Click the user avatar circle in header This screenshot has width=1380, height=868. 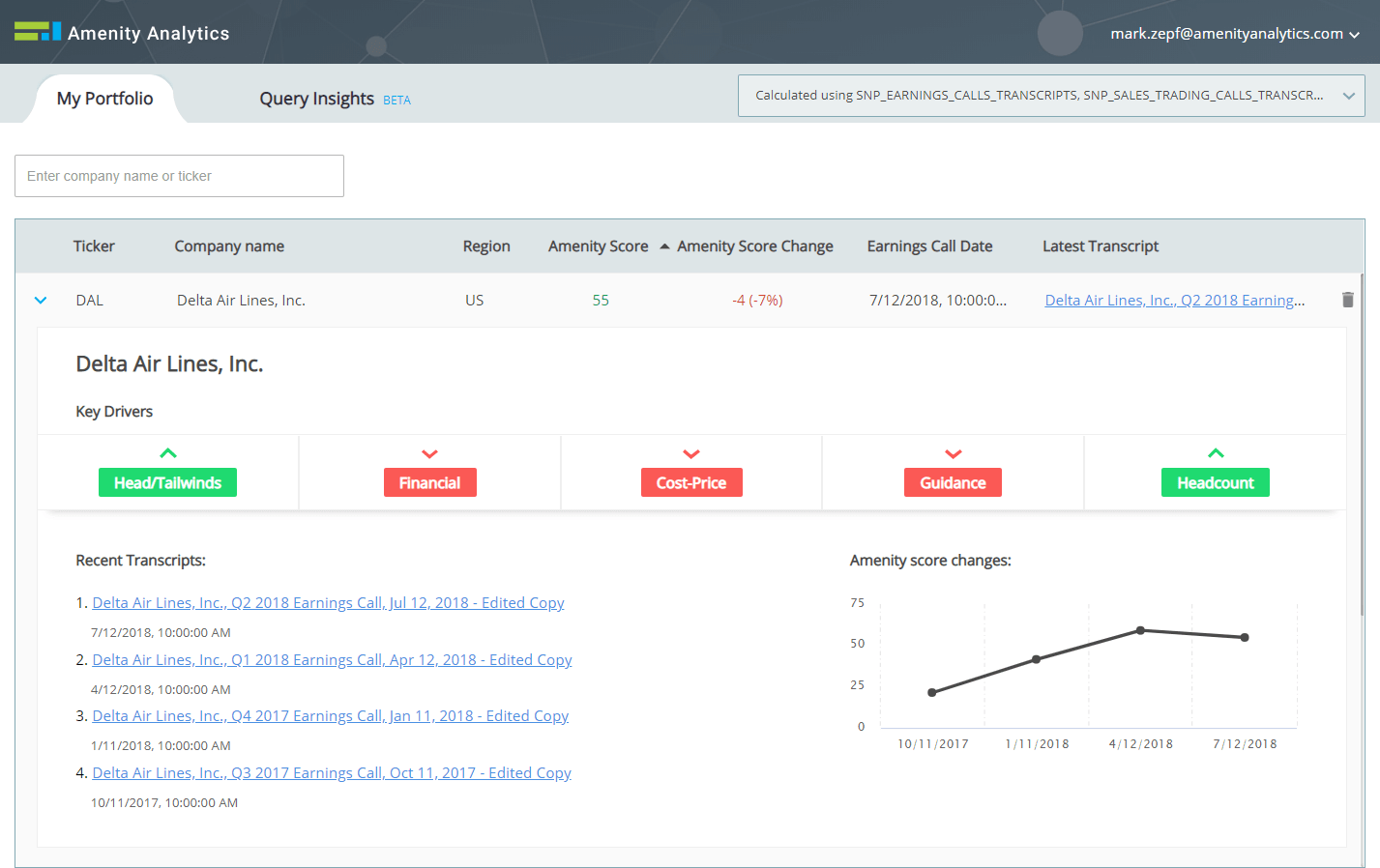1060,33
